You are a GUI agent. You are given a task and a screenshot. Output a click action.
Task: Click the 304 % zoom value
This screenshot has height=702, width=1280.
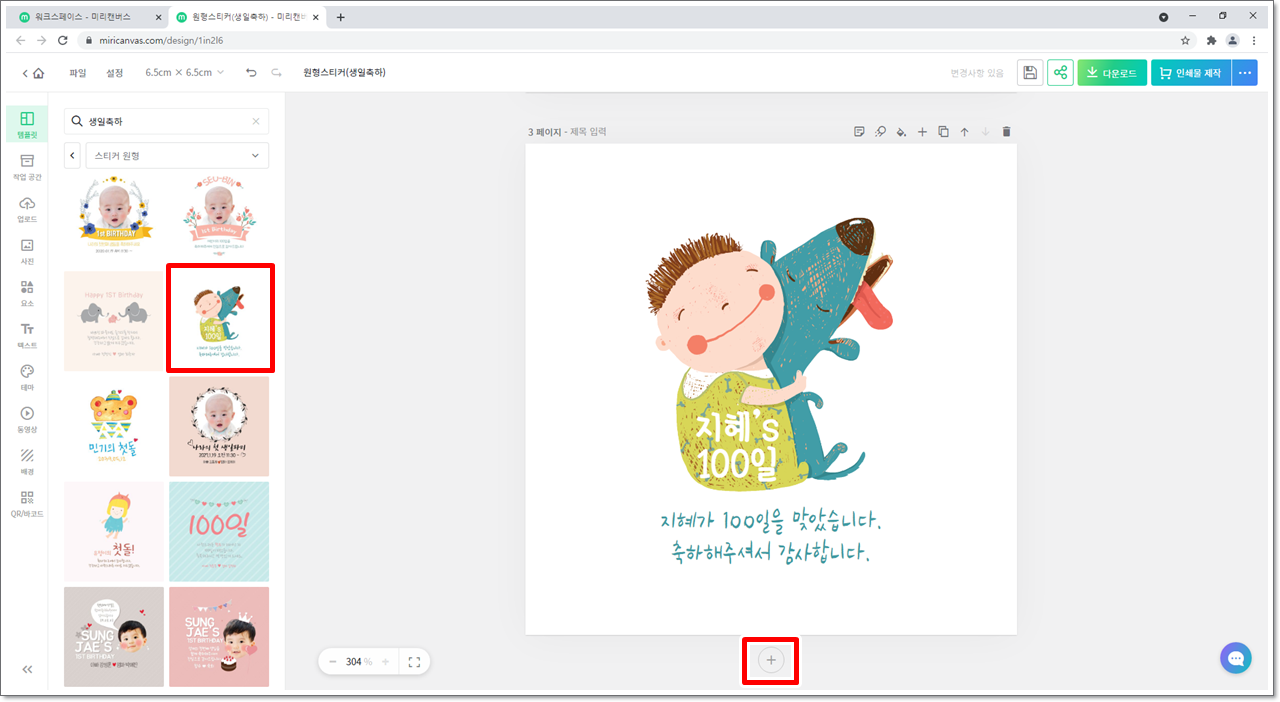359,661
